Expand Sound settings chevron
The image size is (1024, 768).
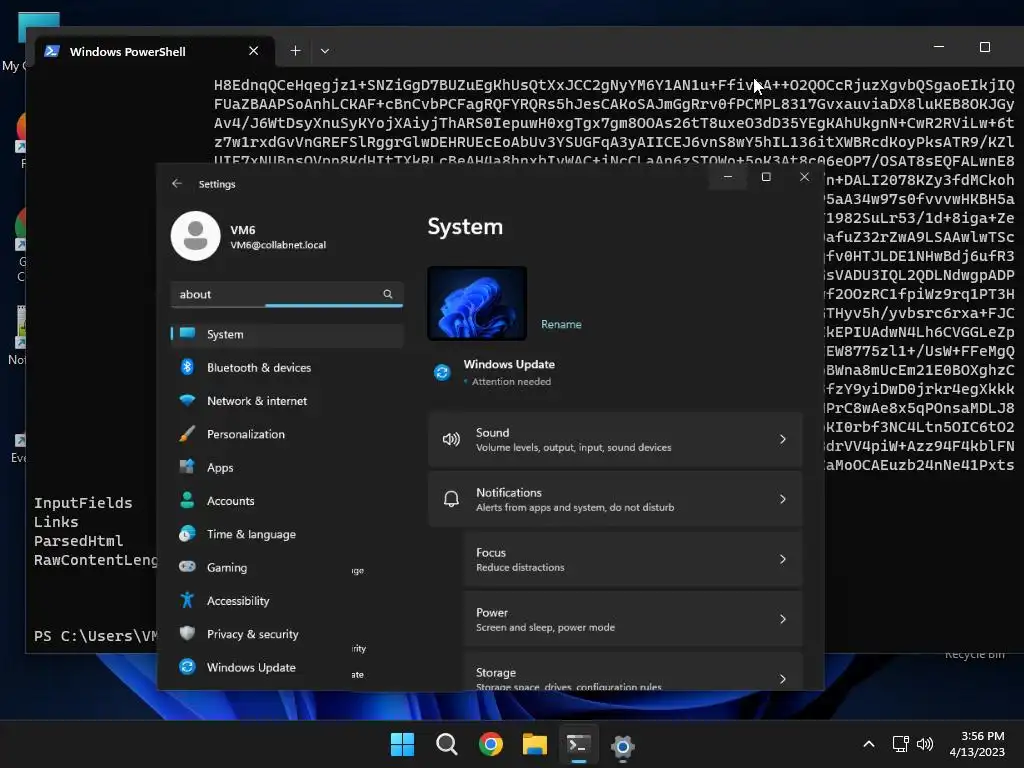coord(782,440)
